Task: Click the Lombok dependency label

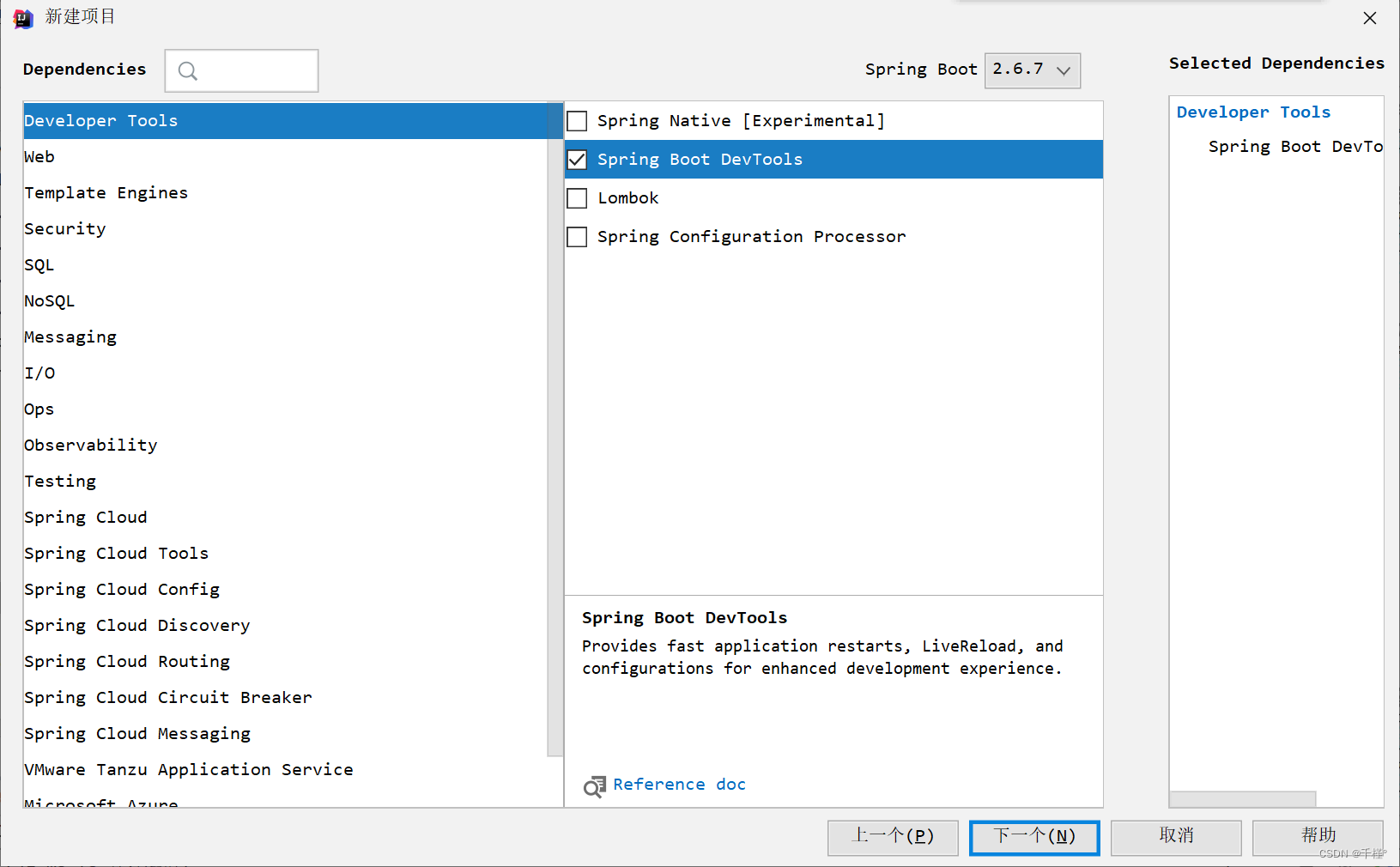Action: click(628, 198)
